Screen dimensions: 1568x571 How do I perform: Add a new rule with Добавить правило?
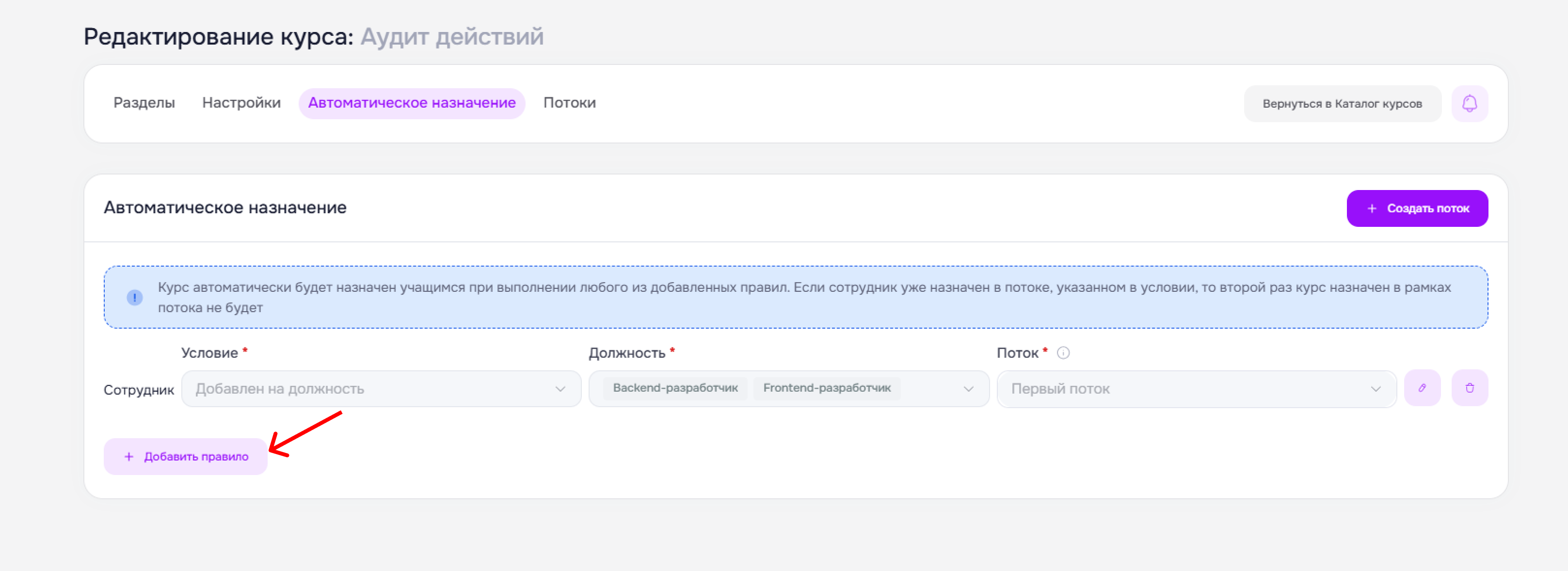186,457
